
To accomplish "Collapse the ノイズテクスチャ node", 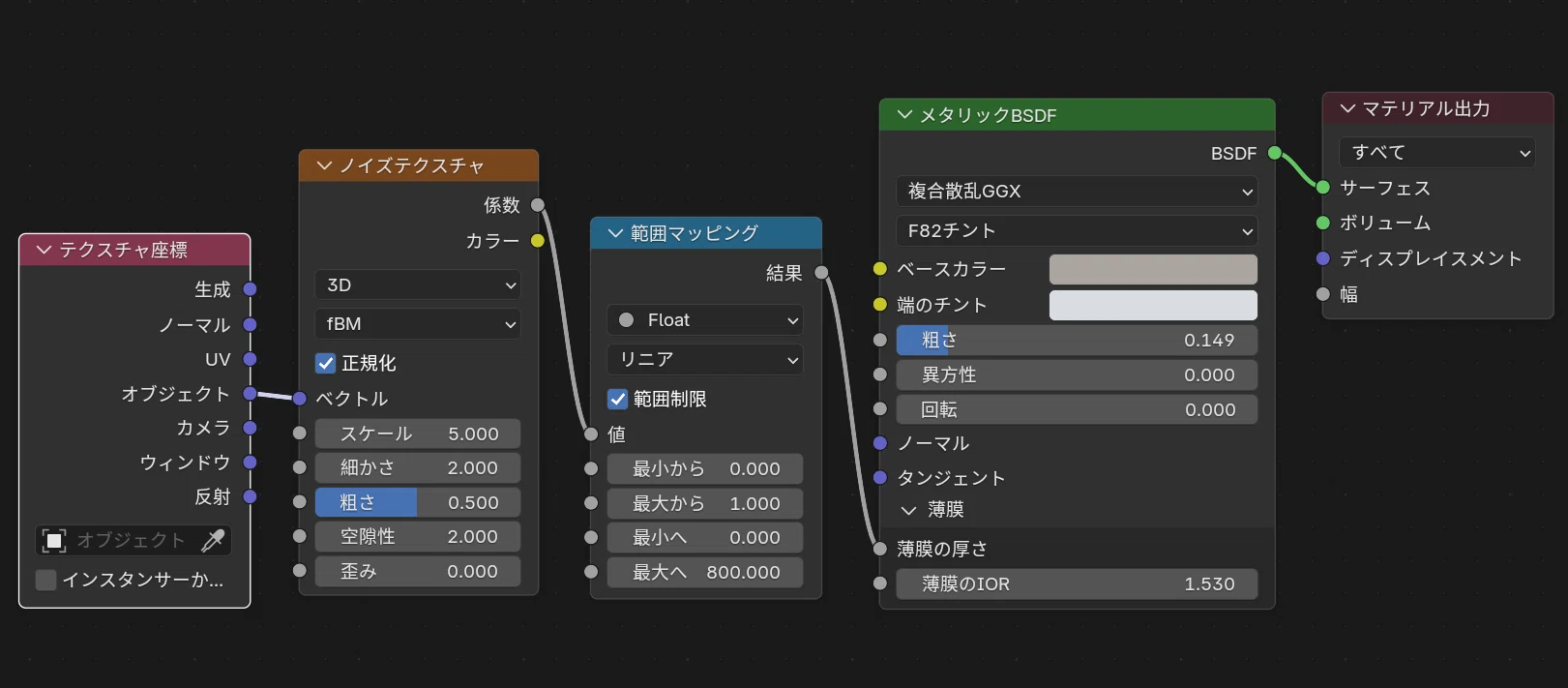I will 324,165.
